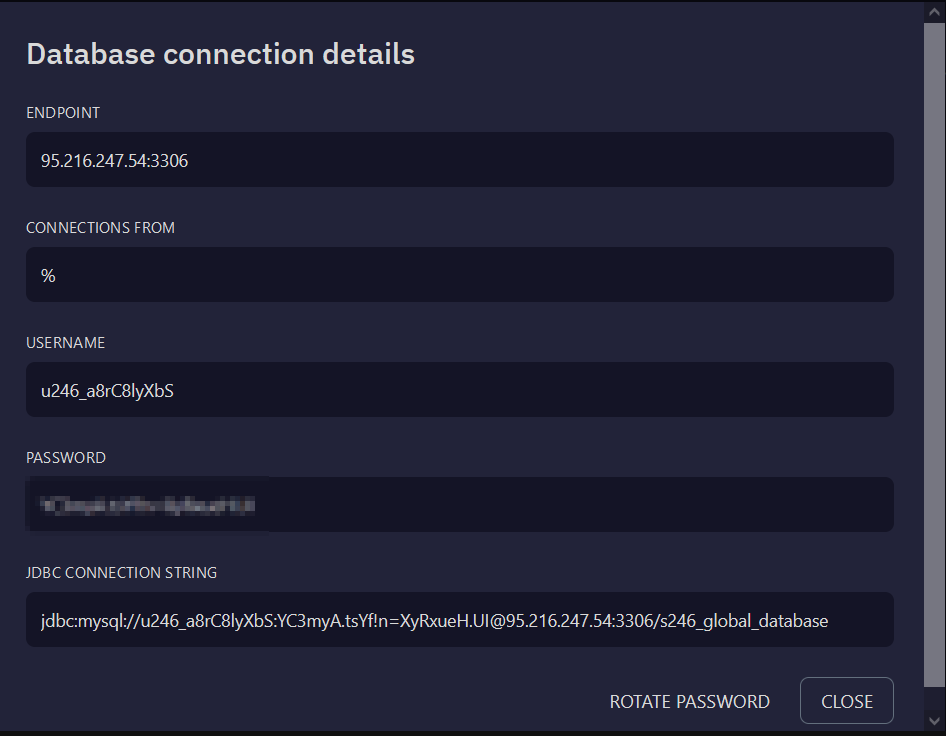The height and width of the screenshot is (736, 946).
Task: Click the "Database connection details" heading
Action: 220,54
